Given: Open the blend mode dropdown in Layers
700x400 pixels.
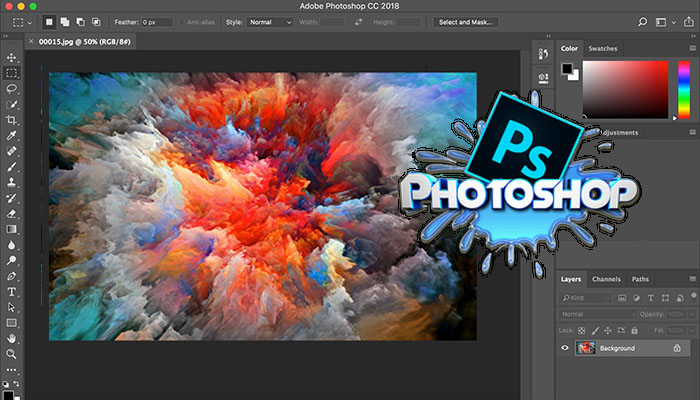Looking at the screenshot, I should tap(597, 313).
